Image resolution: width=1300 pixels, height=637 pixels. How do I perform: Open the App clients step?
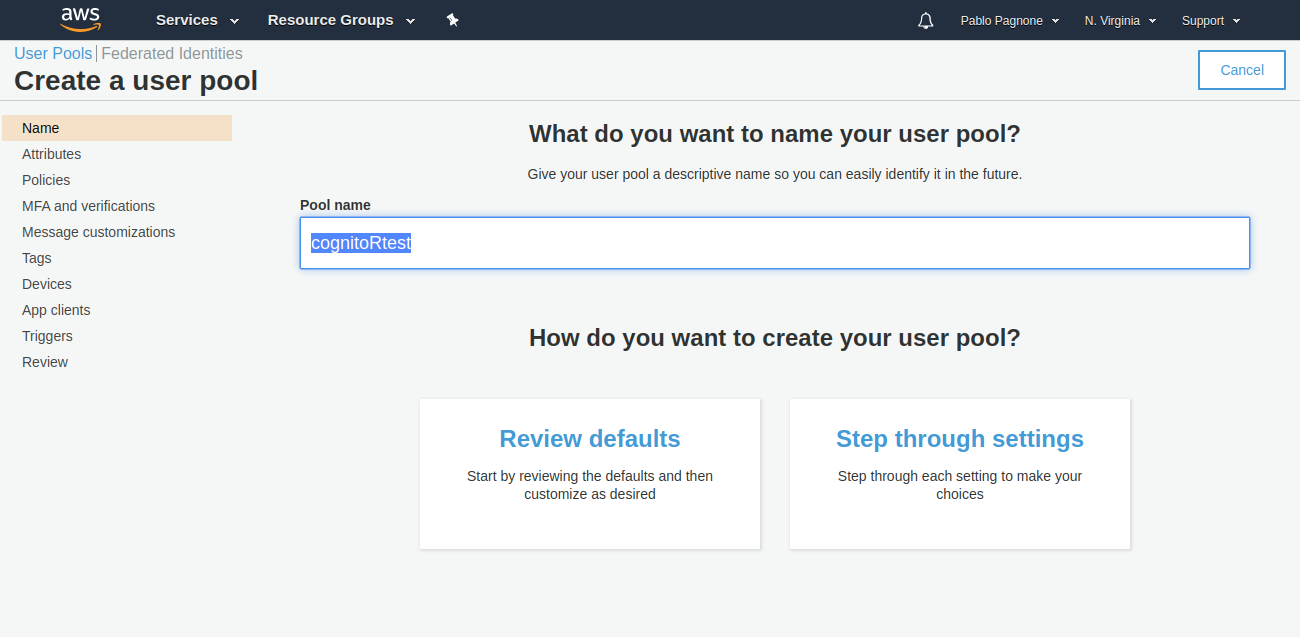point(56,310)
